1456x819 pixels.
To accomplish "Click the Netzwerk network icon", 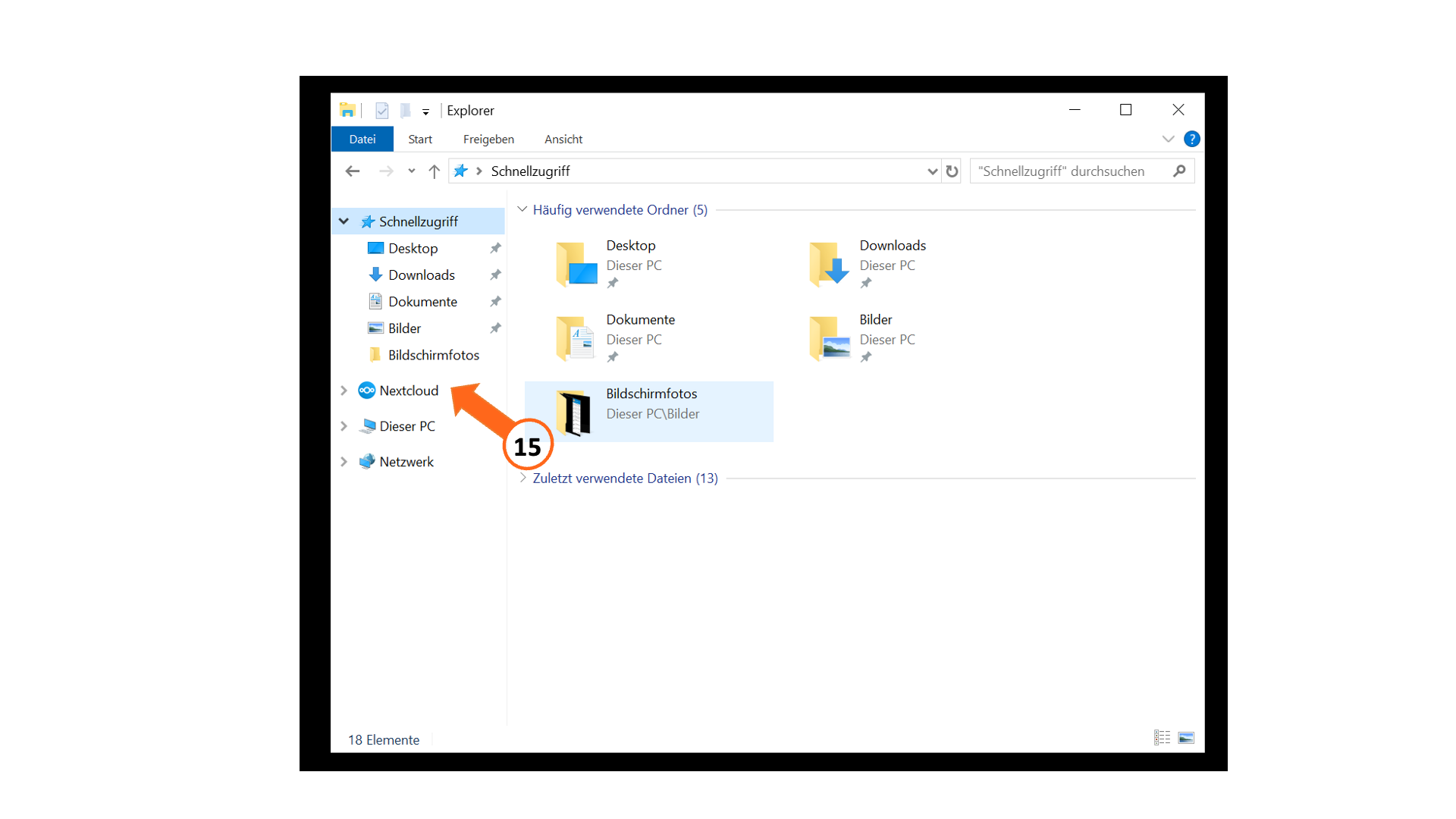I will (367, 461).
